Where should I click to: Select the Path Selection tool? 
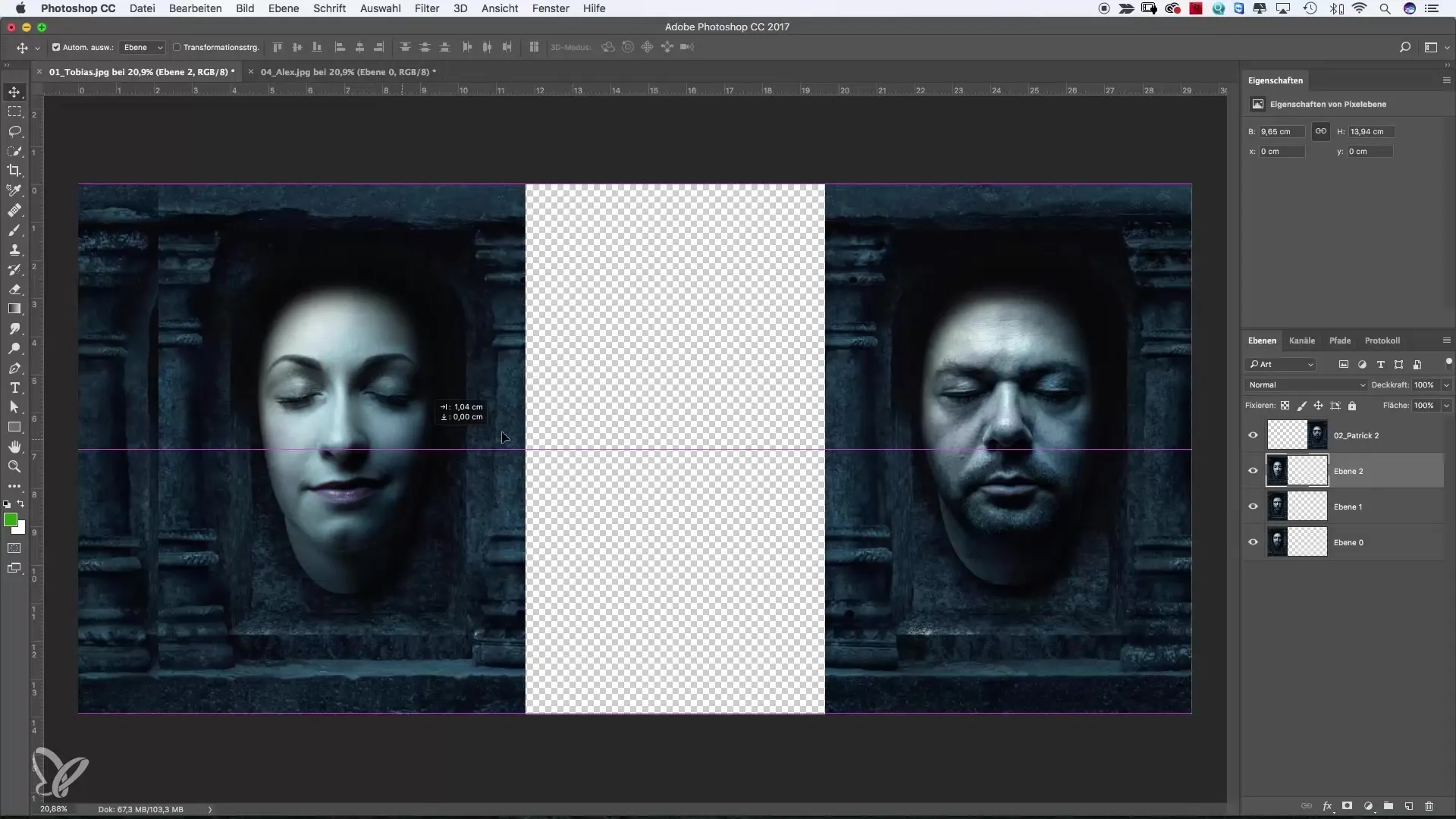click(x=14, y=407)
